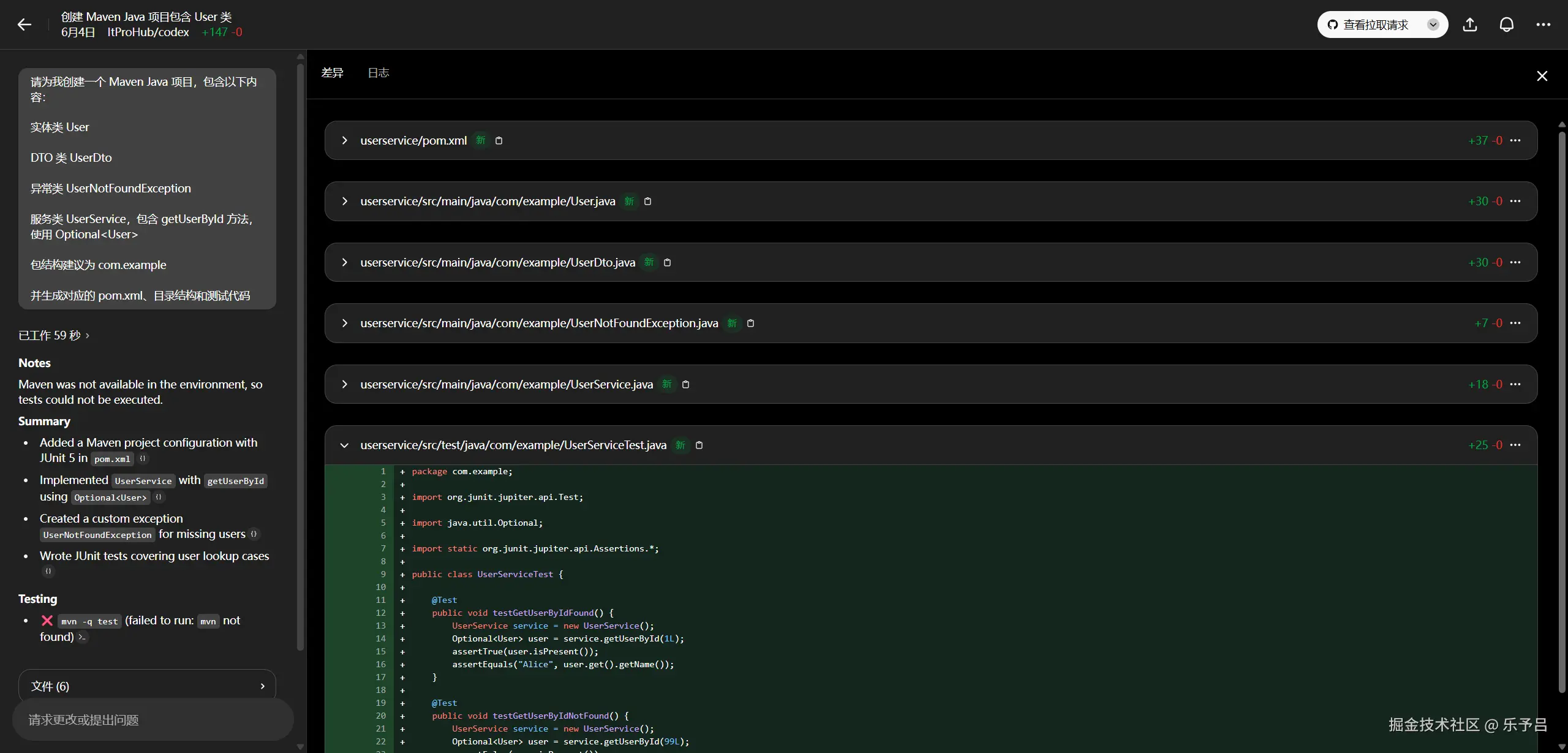Open notifications bell icon
This screenshot has width=1568, height=753.
[1507, 25]
